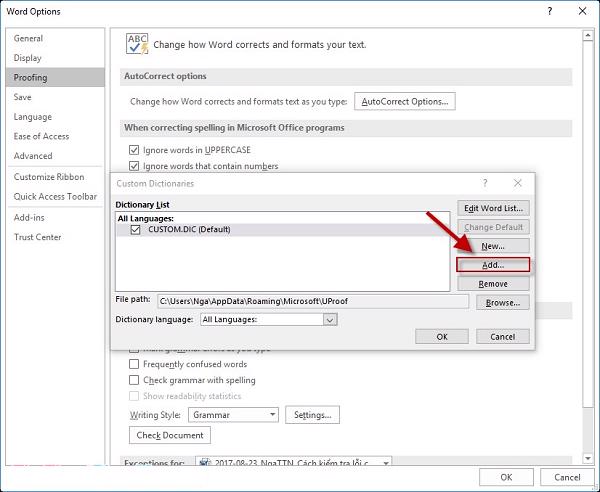Switch to the Customize Ribbon category
600x492 pixels.
(x=48, y=177)
